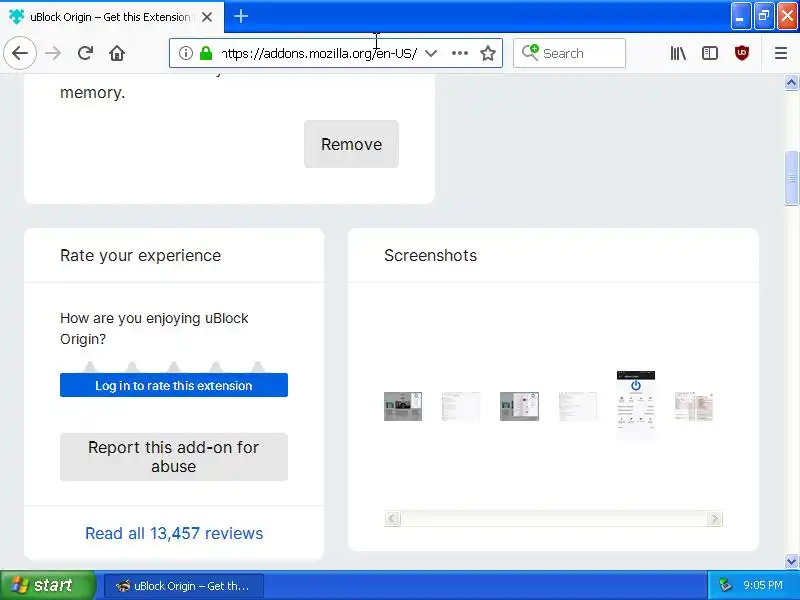Click the first rating star

click(90, 367)
